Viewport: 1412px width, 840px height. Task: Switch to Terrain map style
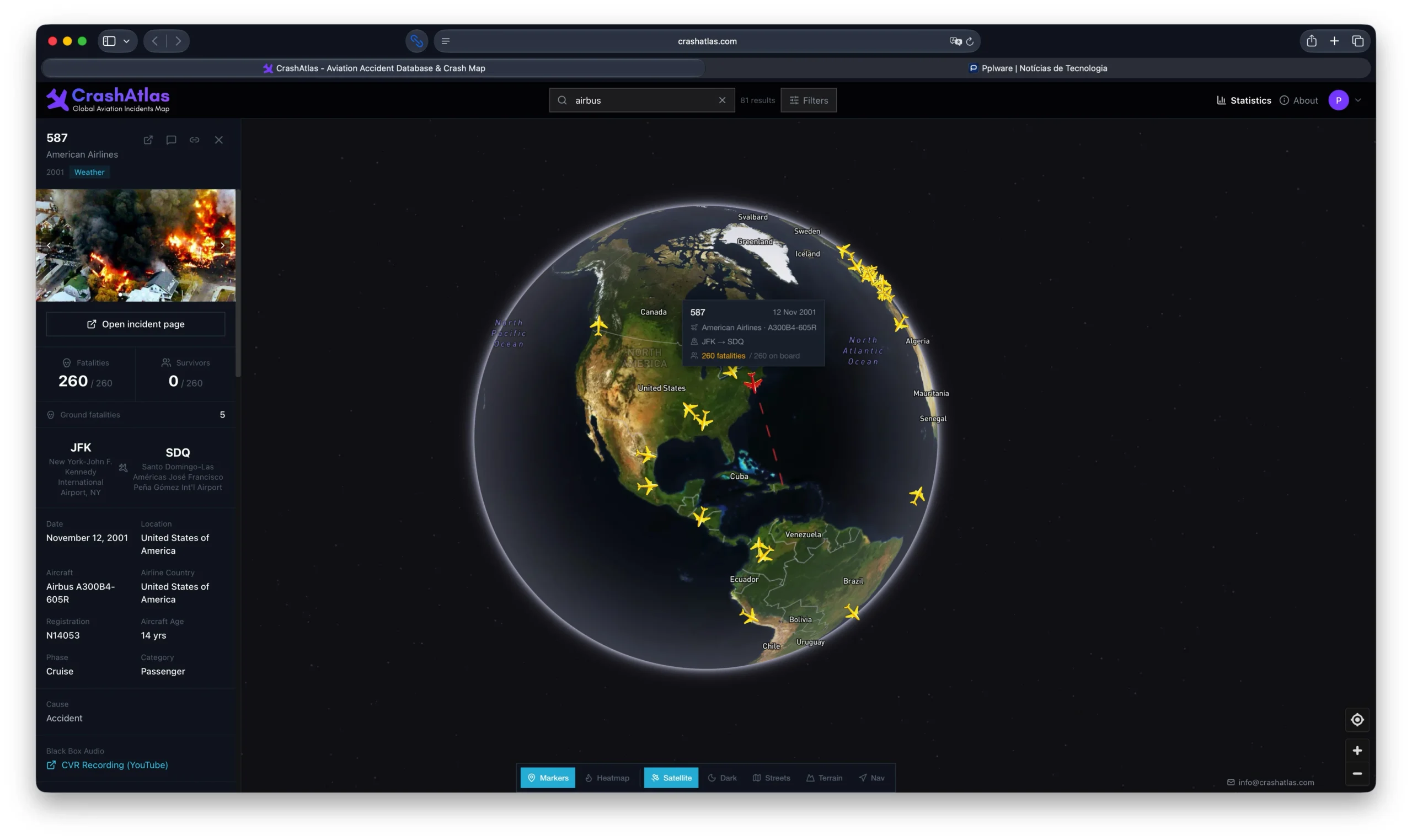(x=824, y=778)
